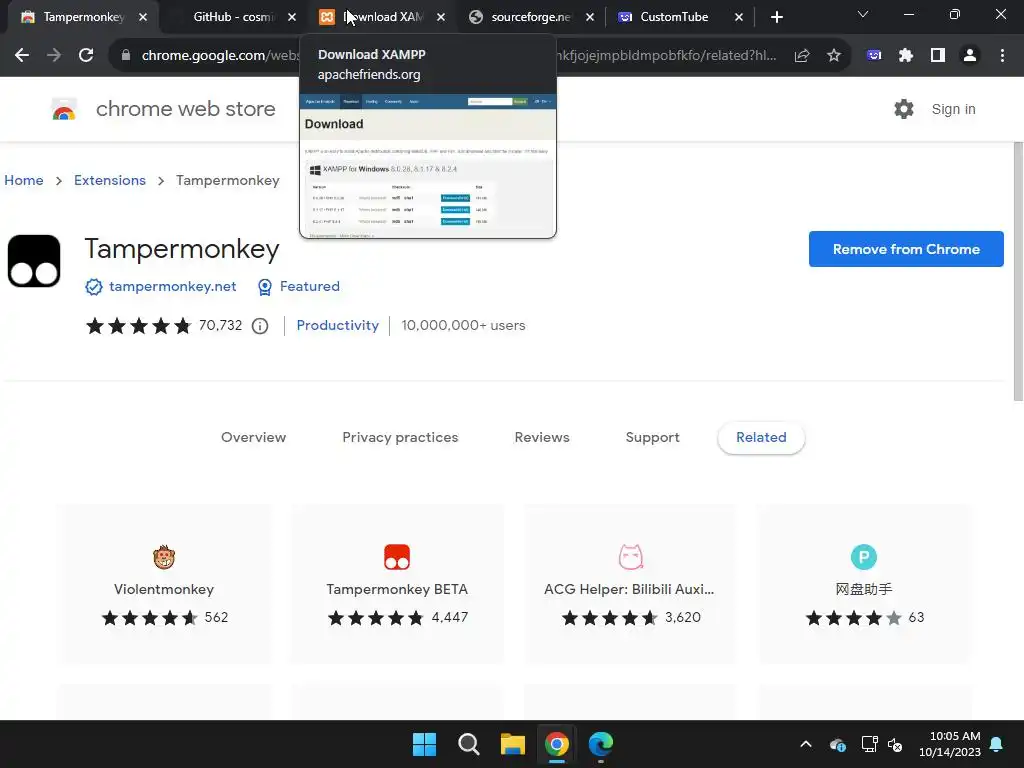Bookmark this page with the star icon

point(834,56)
